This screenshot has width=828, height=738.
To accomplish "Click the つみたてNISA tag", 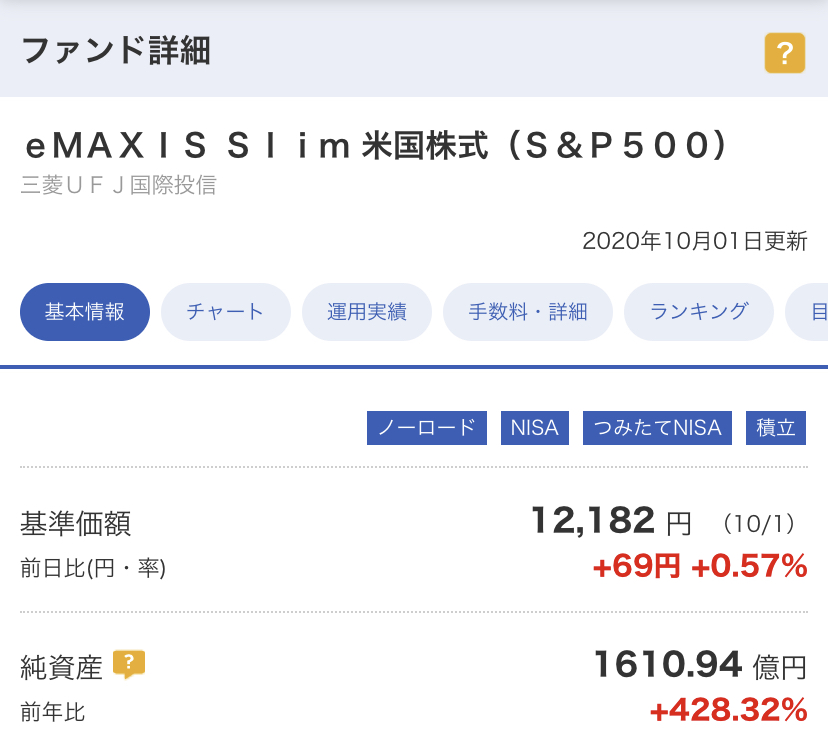I will pos(657,428).
